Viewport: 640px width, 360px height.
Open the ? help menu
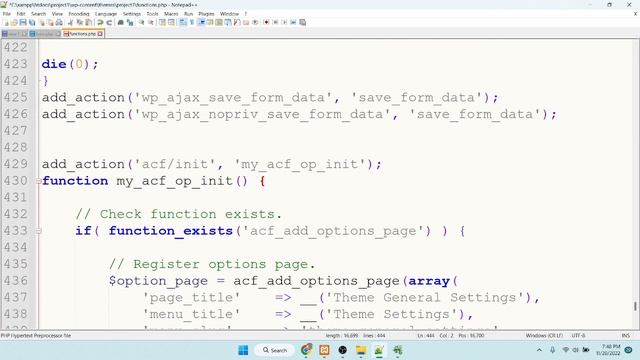pyautogui.click(x=246, y=14)
